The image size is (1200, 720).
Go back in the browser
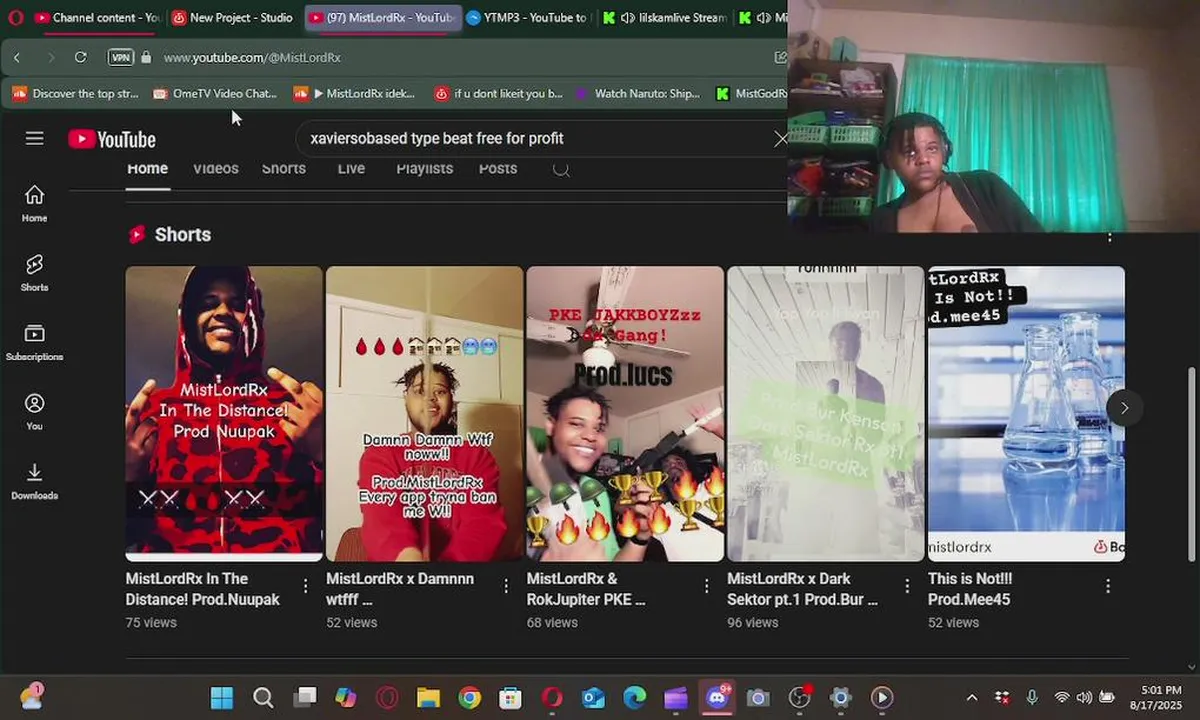click(x=17, y=57)
